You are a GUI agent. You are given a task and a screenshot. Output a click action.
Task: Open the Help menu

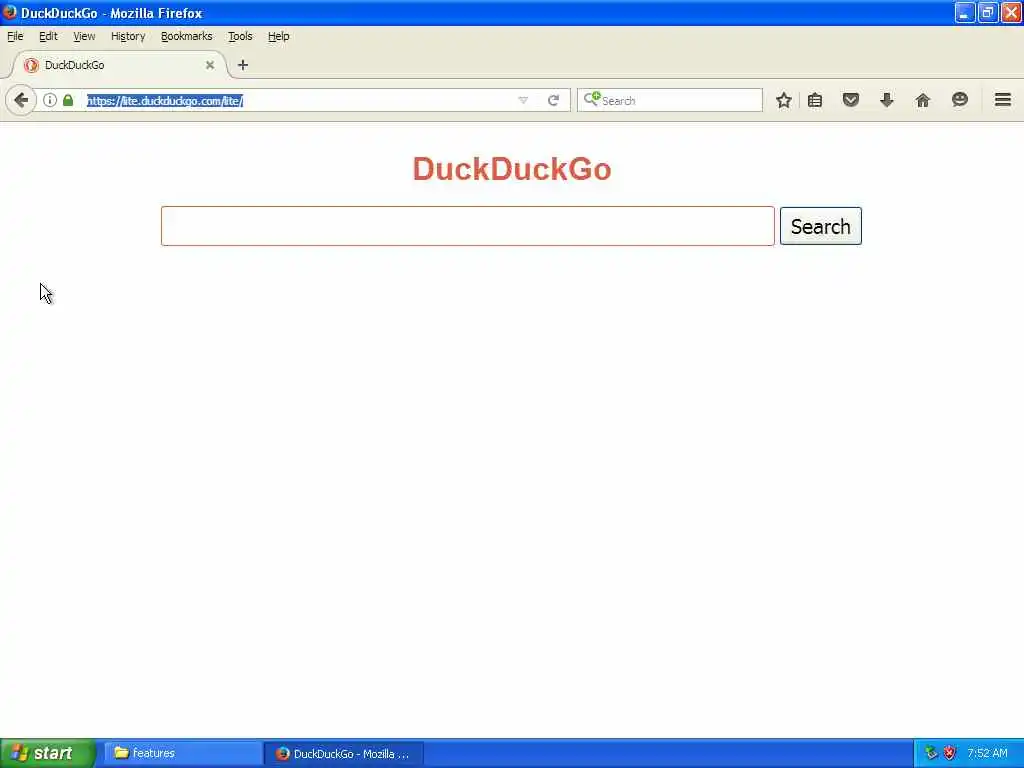(278, 36)
